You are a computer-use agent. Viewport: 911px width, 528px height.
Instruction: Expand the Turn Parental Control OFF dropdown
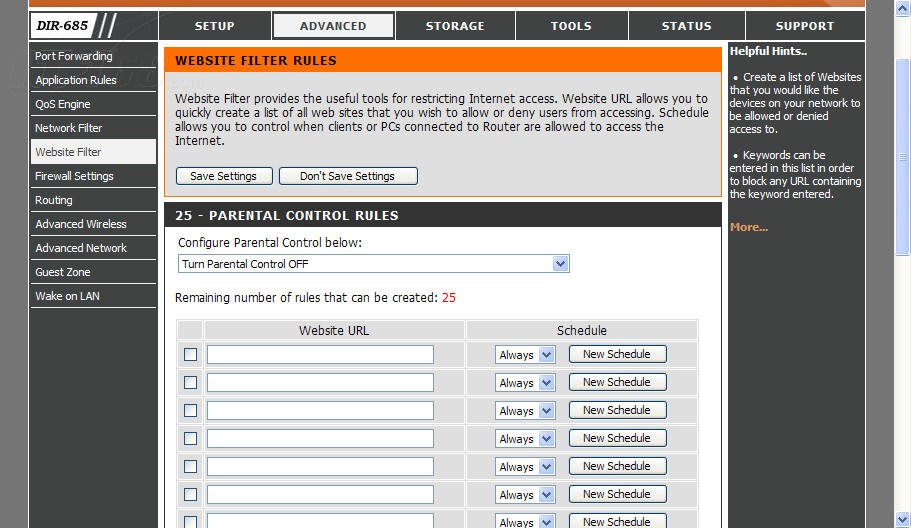[x=373, y=264]
